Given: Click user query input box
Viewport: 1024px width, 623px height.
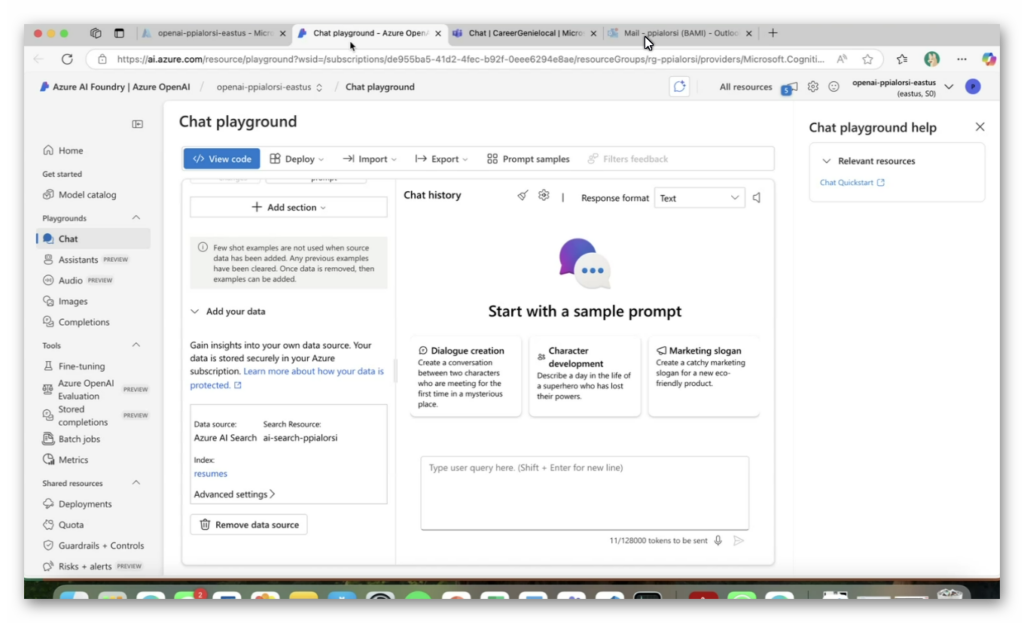Looking at the screenshot, I should pyautogui.click(x=584, y=493).
